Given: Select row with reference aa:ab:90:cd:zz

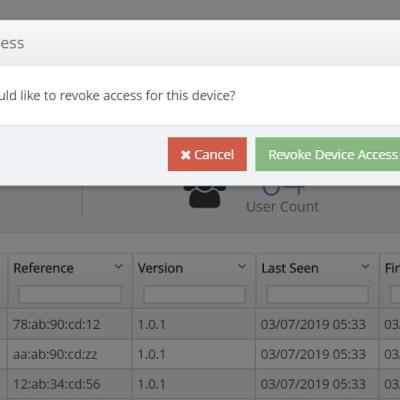Looking at the screenshot, I should click(x=200, y=354).
